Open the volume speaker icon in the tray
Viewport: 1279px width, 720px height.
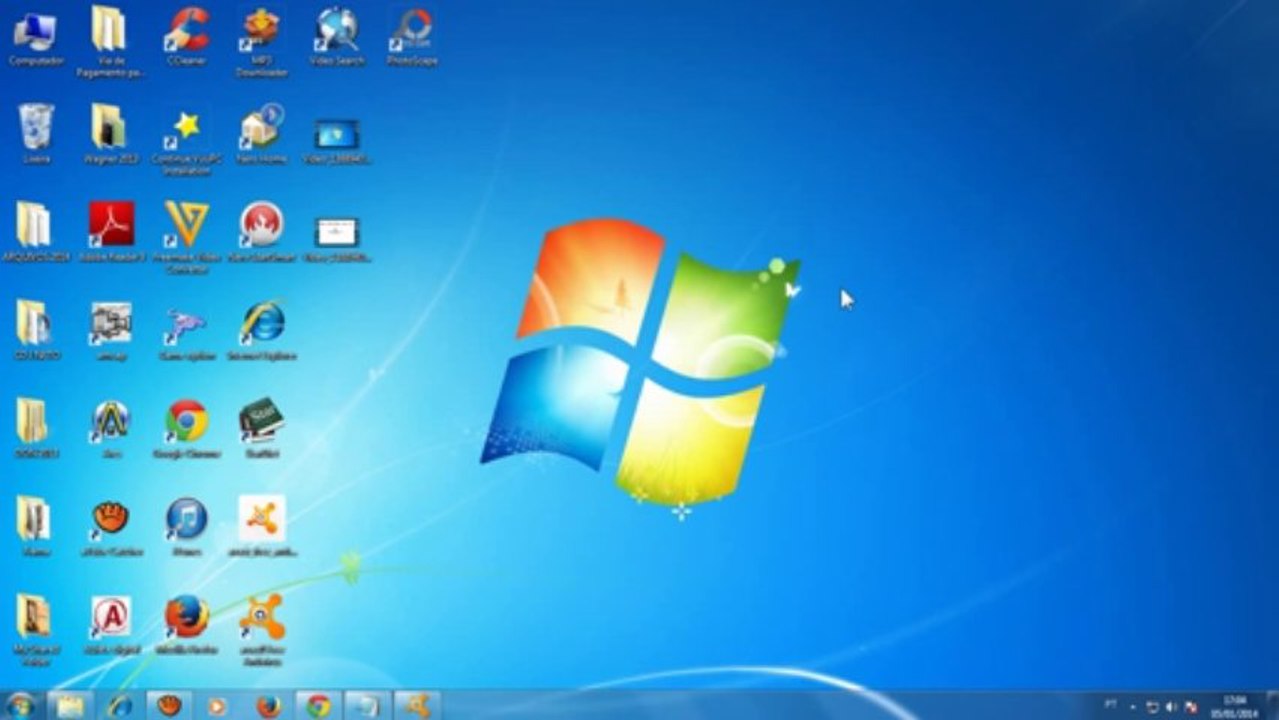pos(1171,706)
